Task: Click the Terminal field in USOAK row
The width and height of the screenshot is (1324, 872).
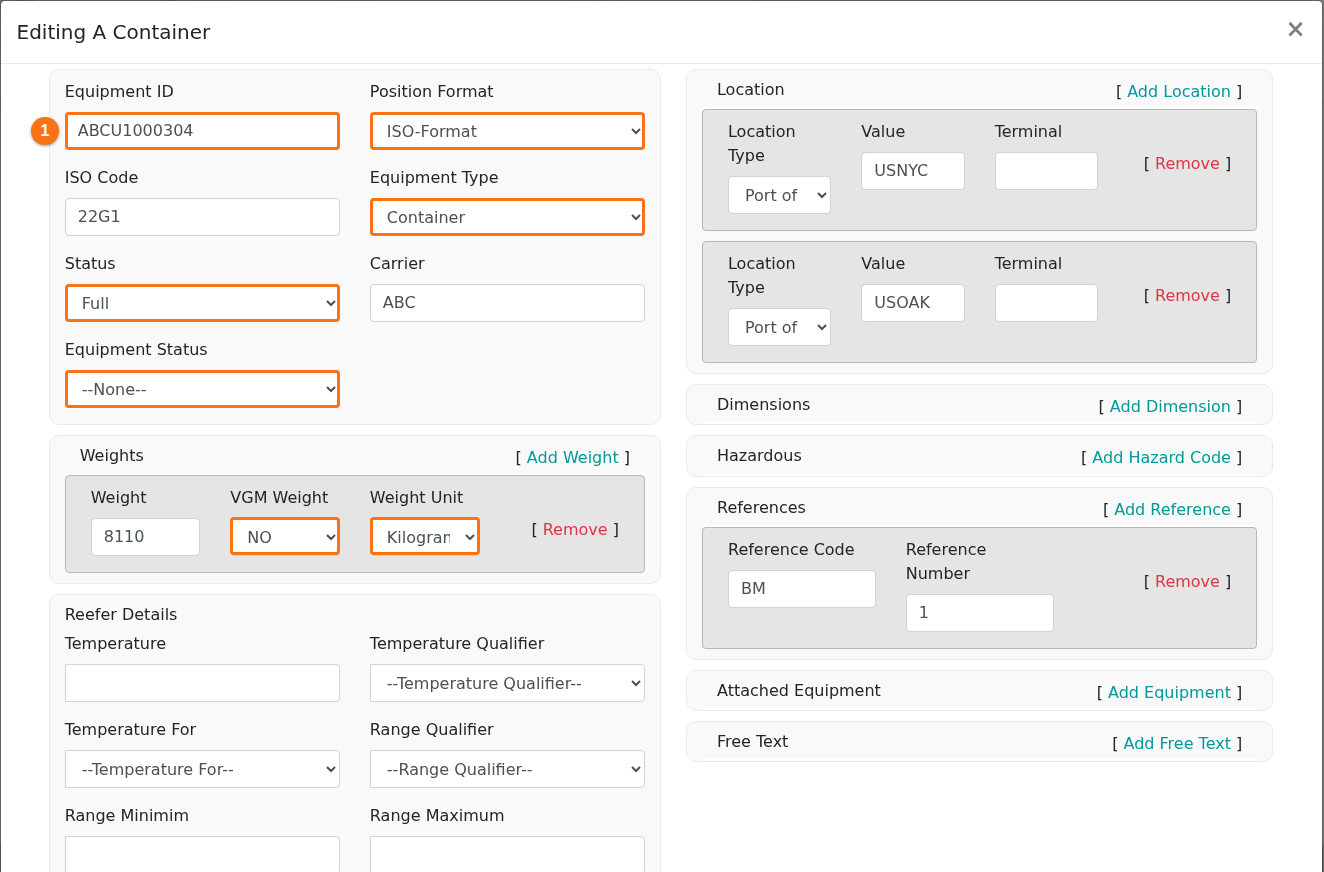Action: (x=1046, y=303)
